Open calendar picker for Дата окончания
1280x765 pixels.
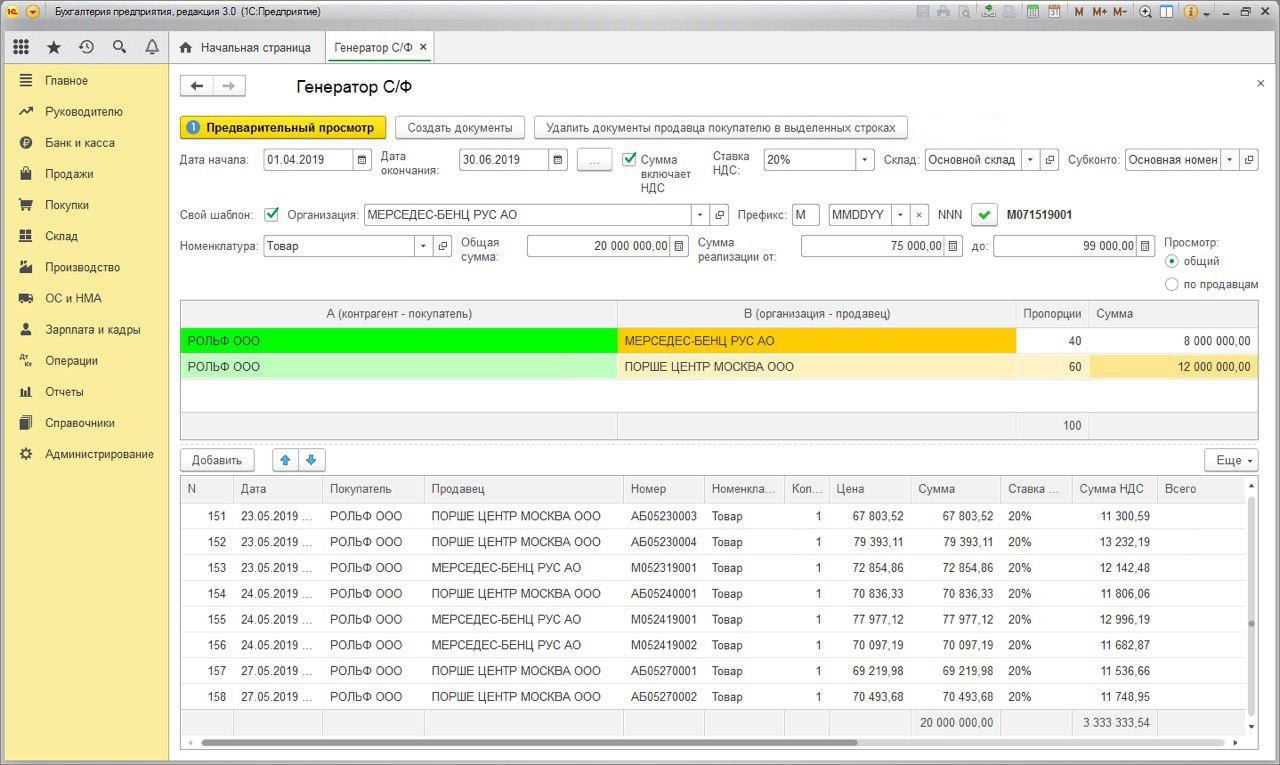pos(559,160)
